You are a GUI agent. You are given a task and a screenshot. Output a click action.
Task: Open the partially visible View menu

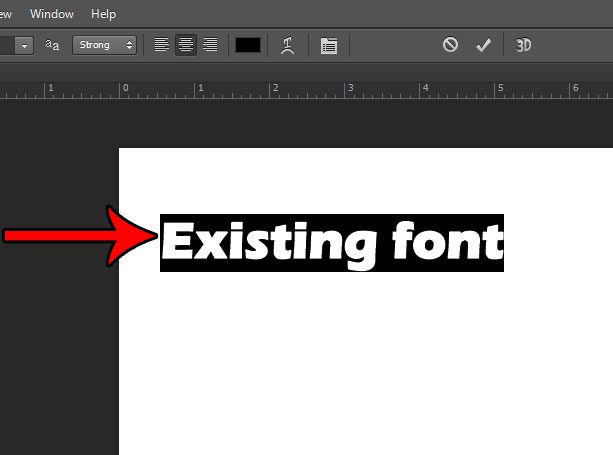click(x=6, y=14)
